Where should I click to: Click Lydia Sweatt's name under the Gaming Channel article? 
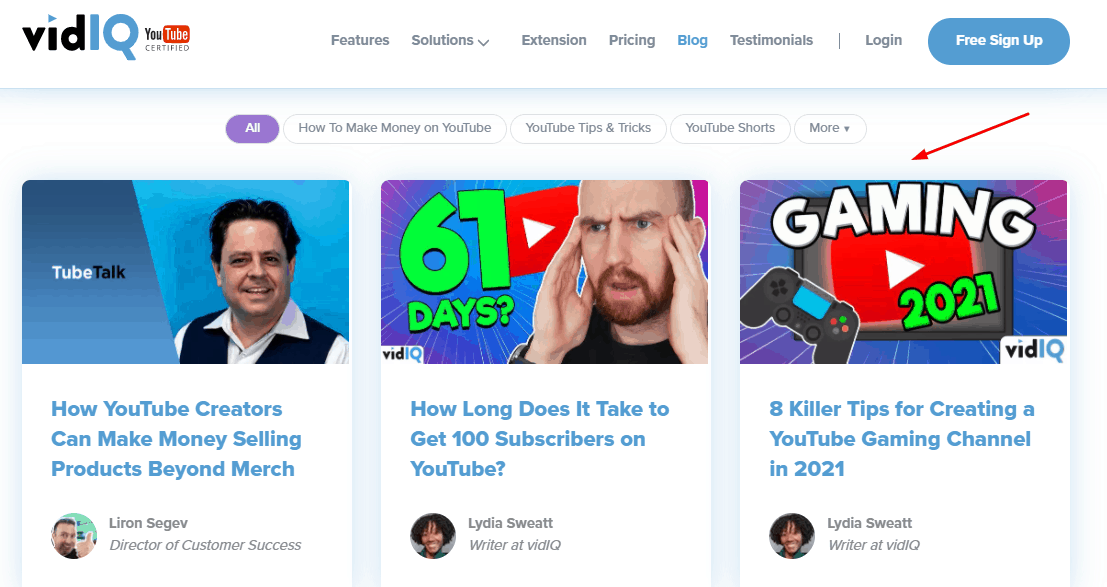pos(870,523)
